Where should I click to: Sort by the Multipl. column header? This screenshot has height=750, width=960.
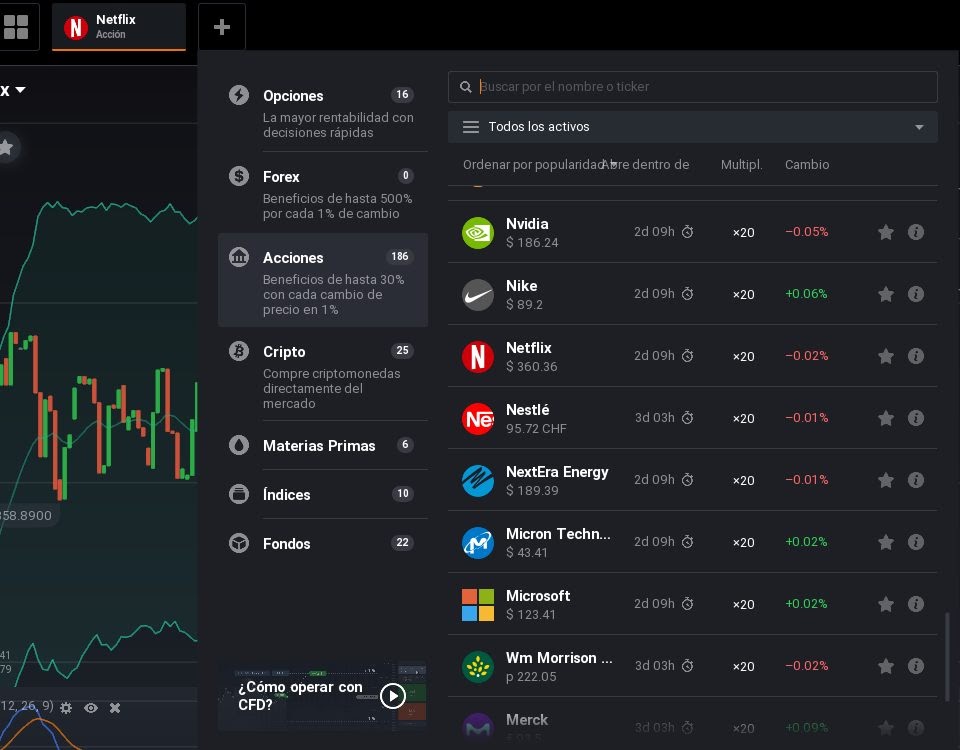741,165
